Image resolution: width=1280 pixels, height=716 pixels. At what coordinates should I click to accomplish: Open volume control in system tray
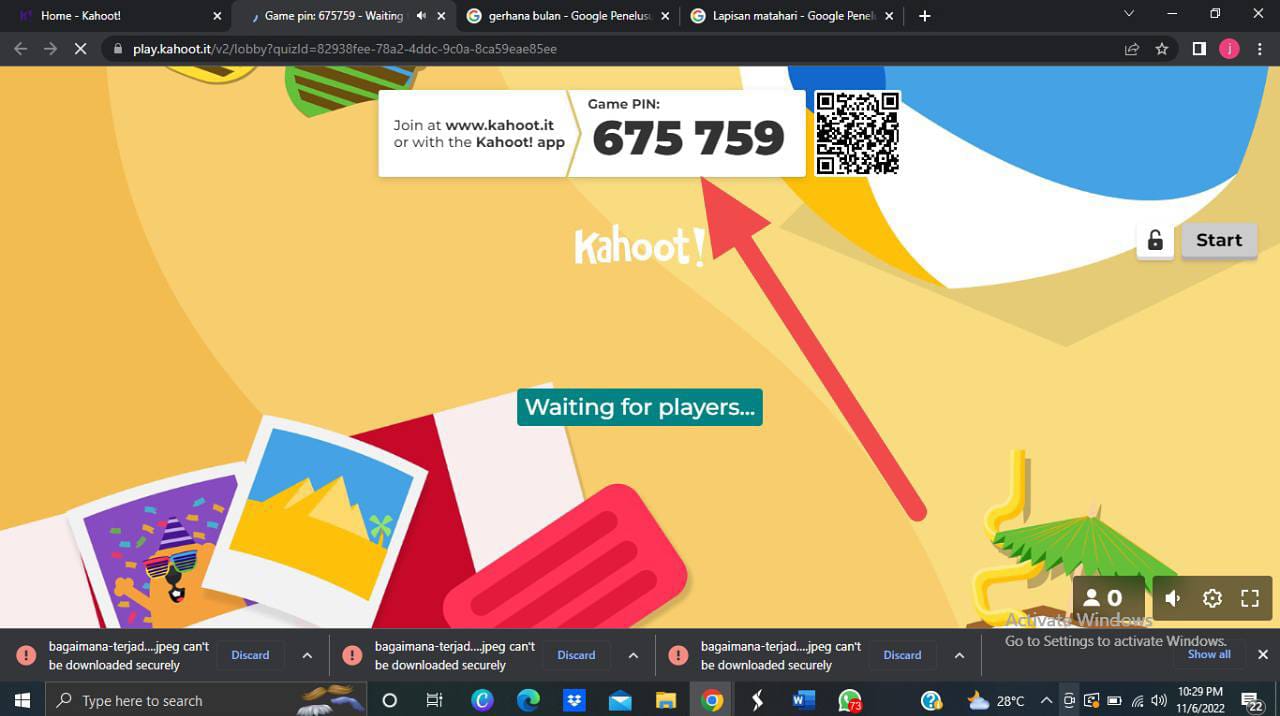point(1160,700)
